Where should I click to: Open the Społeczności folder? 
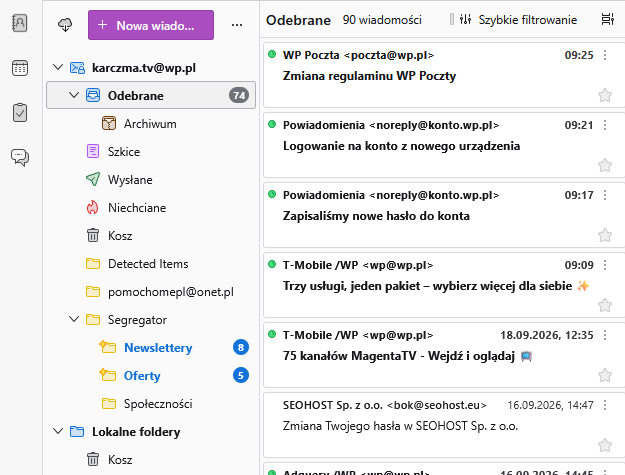point(151,404)
